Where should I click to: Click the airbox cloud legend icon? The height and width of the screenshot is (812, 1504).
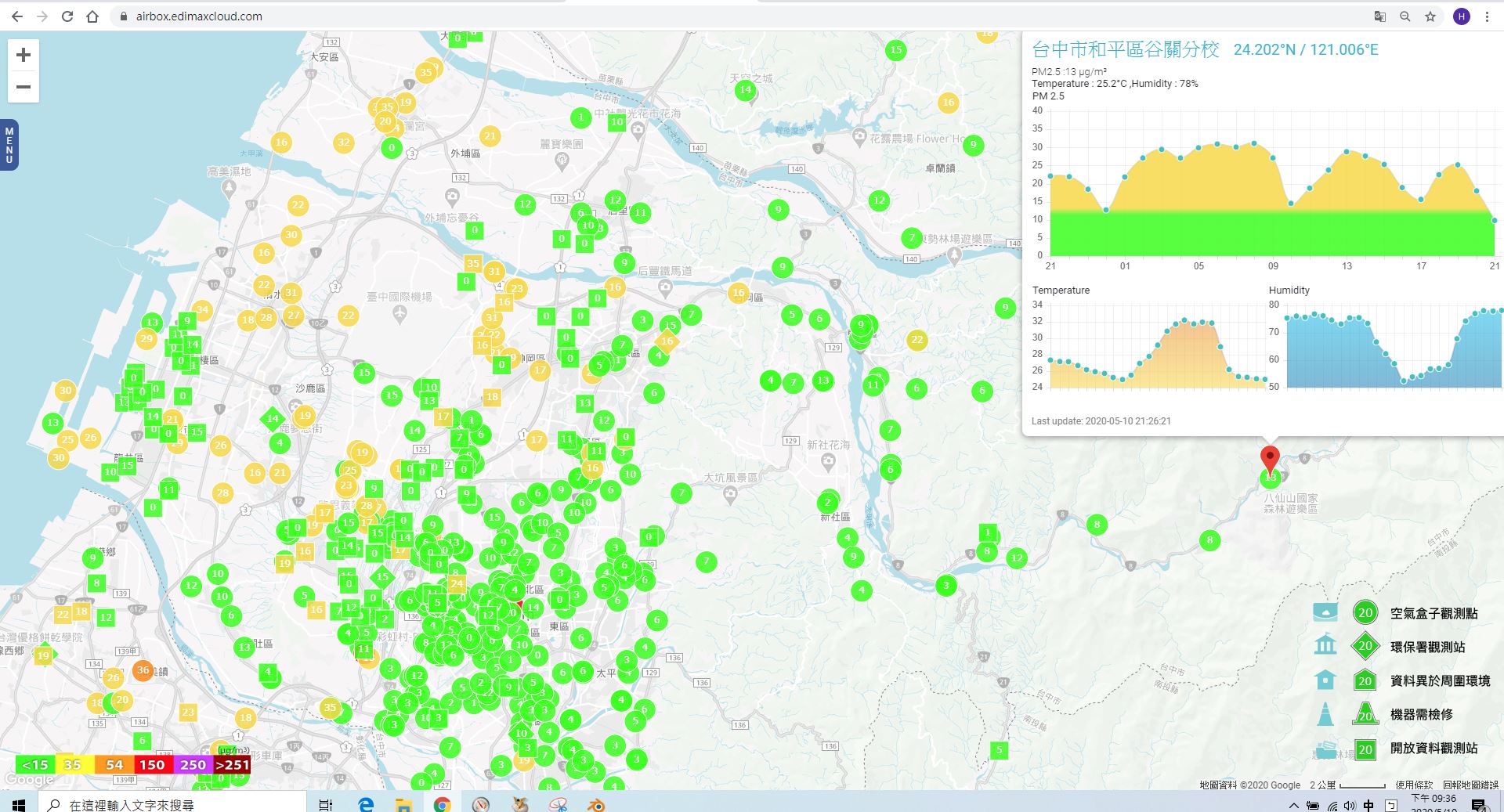(x=1325, y=612)
